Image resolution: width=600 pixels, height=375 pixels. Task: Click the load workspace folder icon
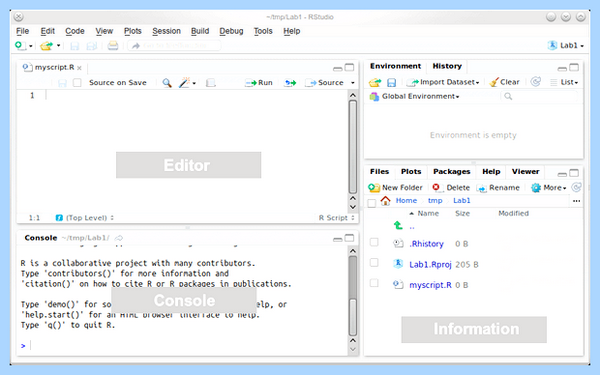point(375,82)
